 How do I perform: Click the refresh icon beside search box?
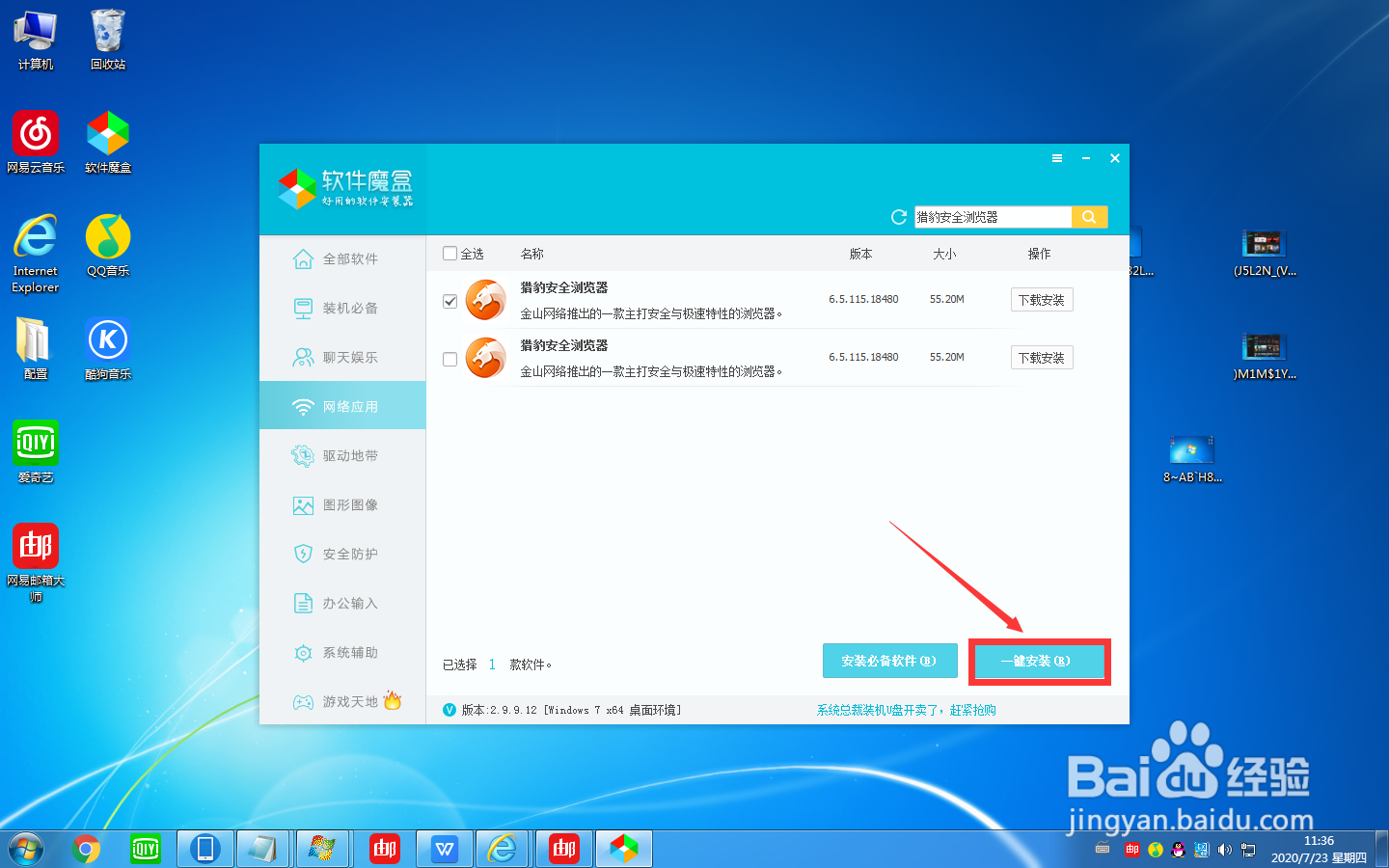coord(898,217)
